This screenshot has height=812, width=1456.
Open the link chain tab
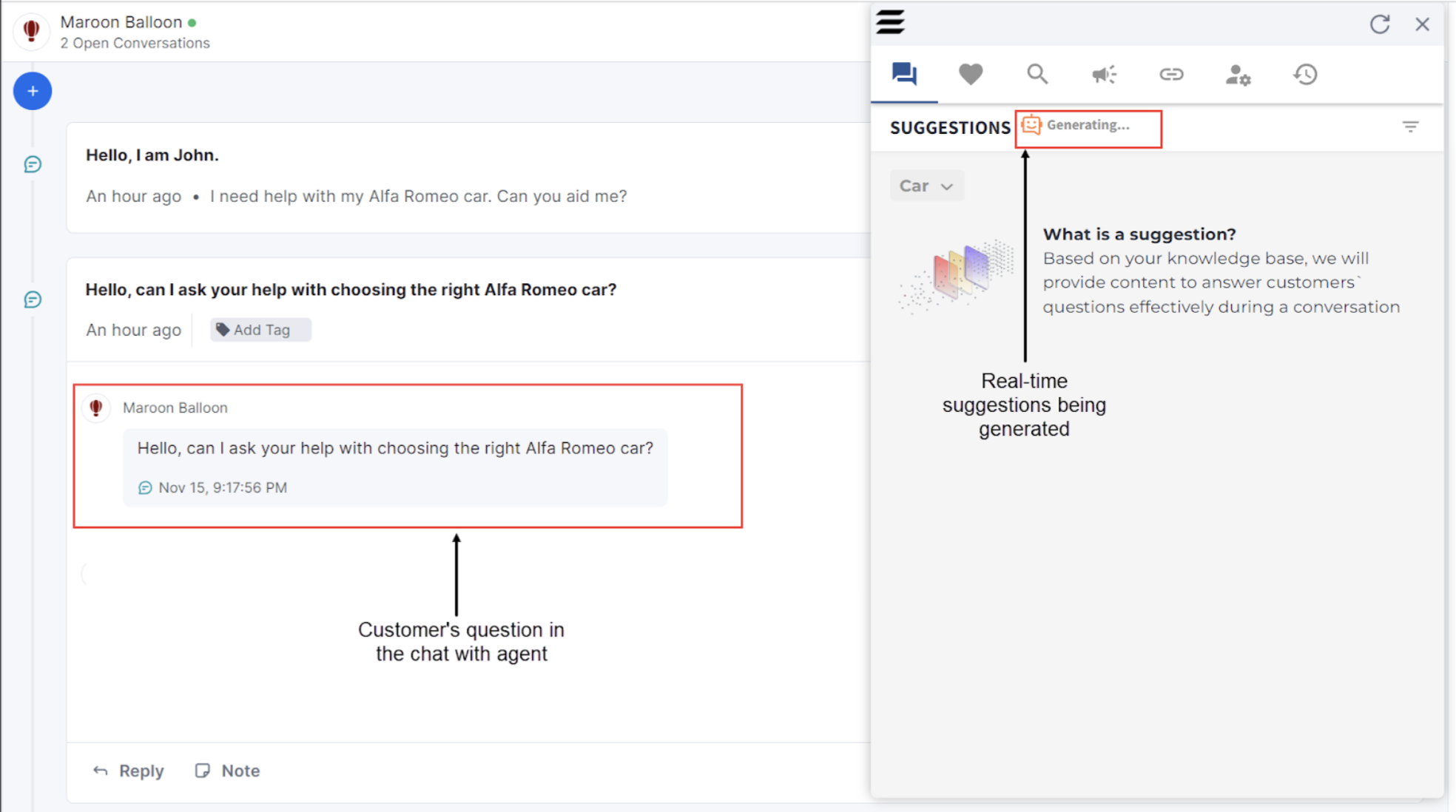pos(1171,74)
